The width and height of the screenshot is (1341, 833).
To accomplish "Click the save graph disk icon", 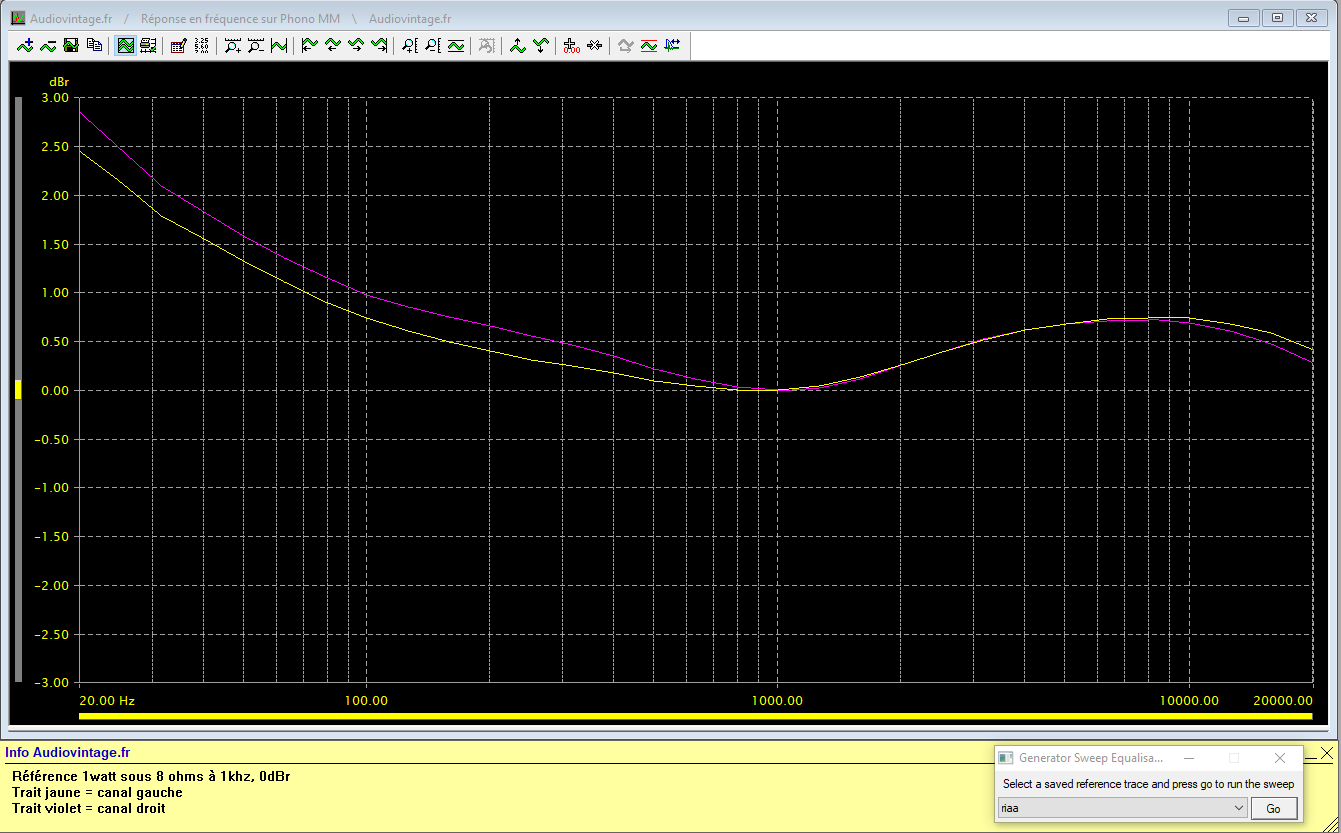I will pyautogui.click(x=71, y=45).
